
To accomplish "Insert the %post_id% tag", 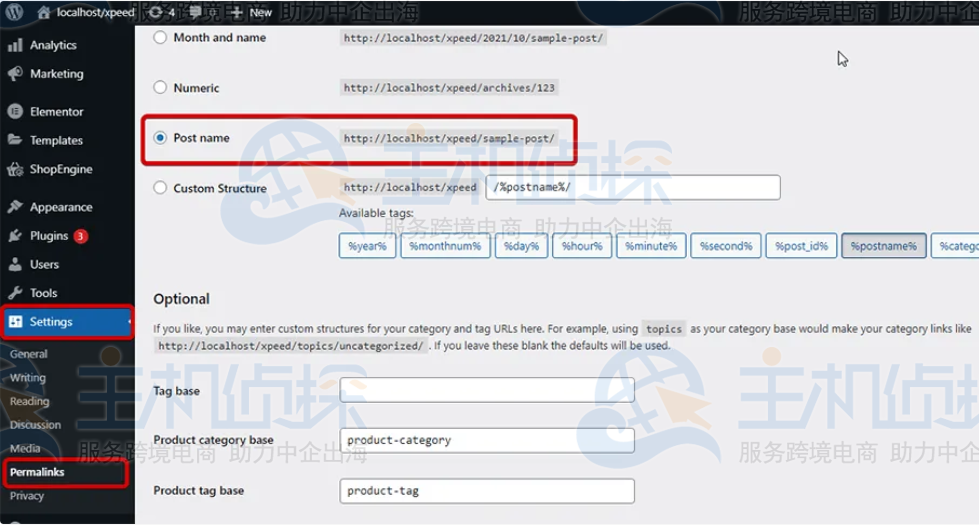I will (x=802, y=246).
